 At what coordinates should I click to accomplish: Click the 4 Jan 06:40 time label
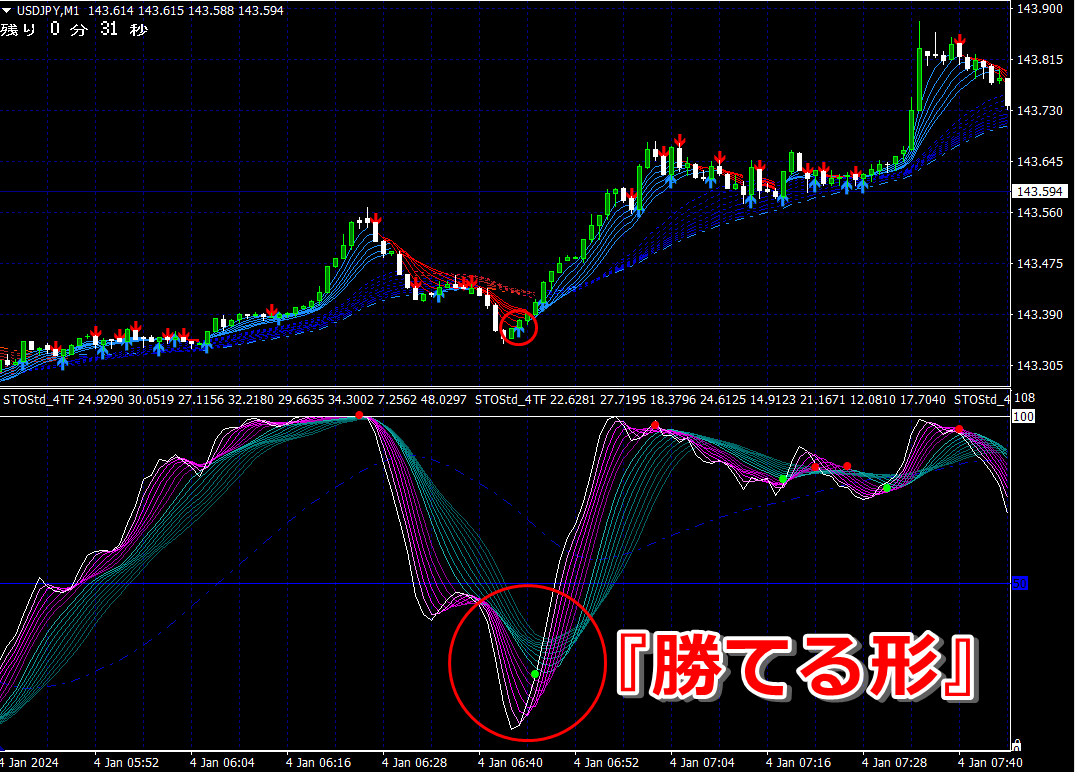(x=511, y=762)
